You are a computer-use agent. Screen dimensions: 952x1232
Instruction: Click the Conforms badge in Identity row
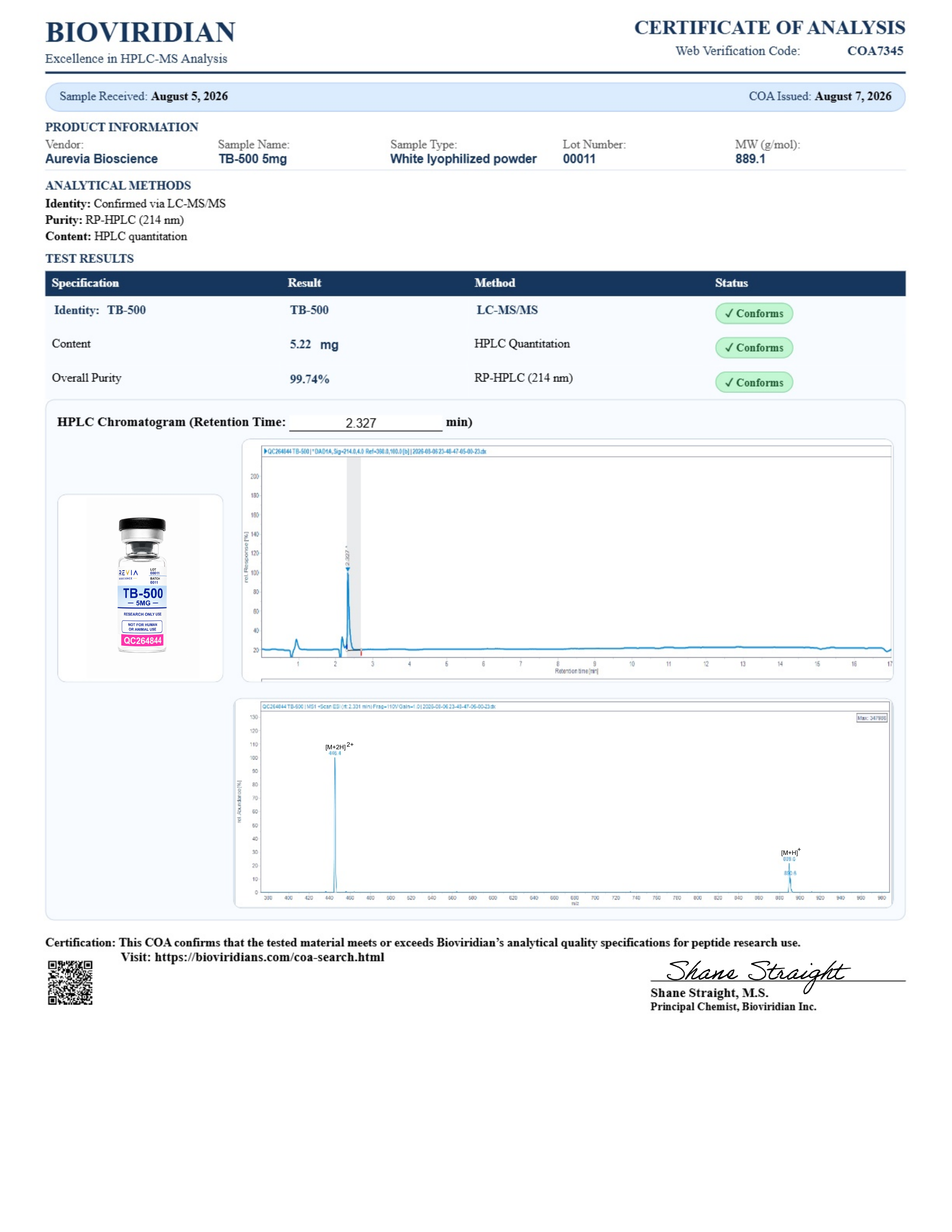[754, 314]
